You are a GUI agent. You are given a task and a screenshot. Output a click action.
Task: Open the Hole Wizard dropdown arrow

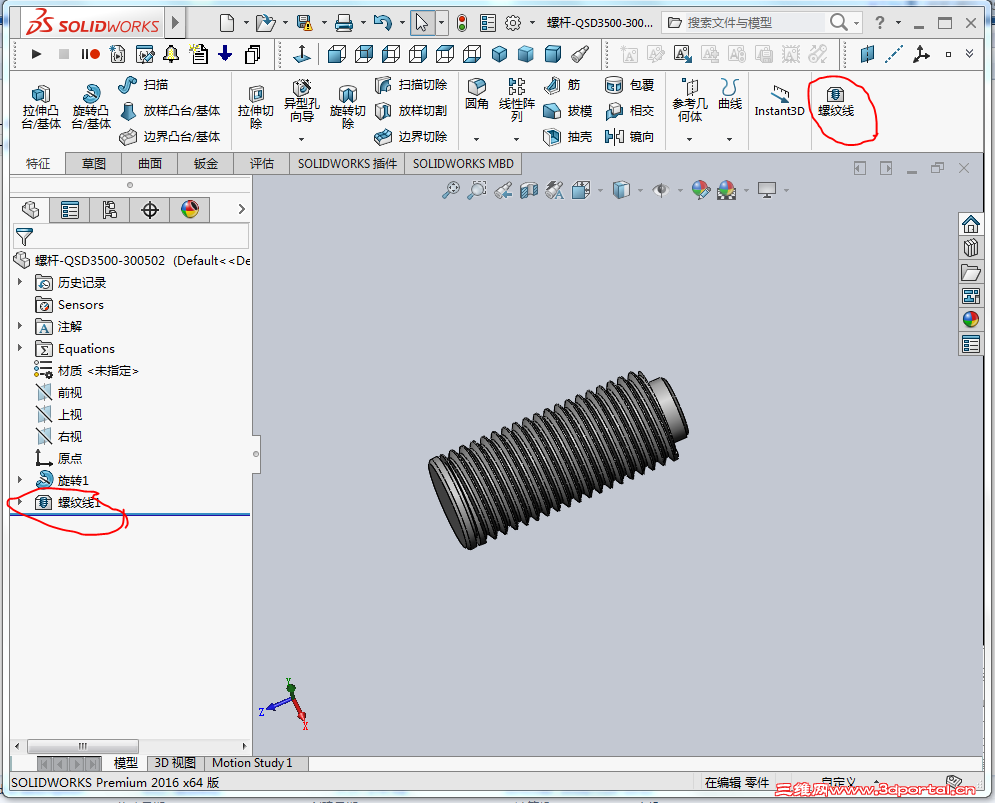pos(301,139)
